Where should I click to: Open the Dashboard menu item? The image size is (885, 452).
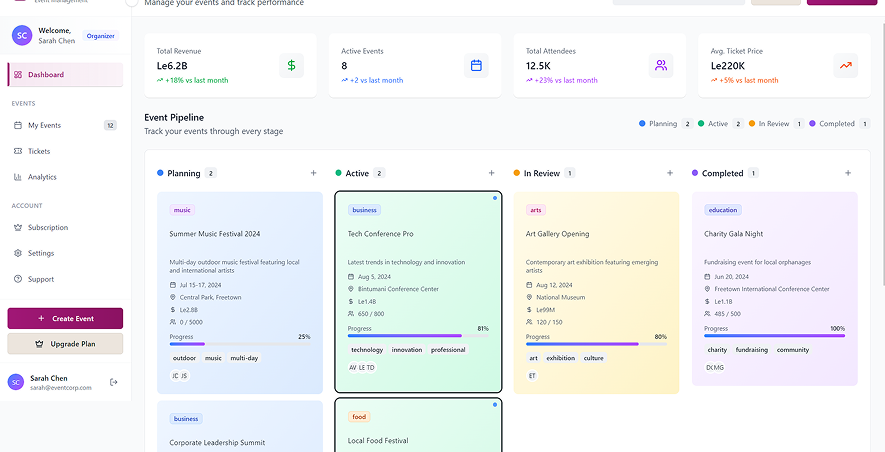pos(65,75)
